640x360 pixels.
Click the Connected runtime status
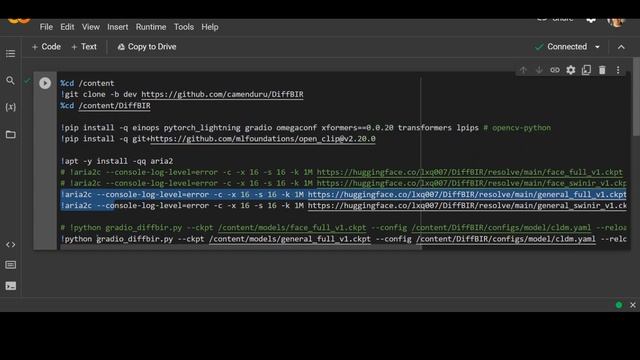562,47
